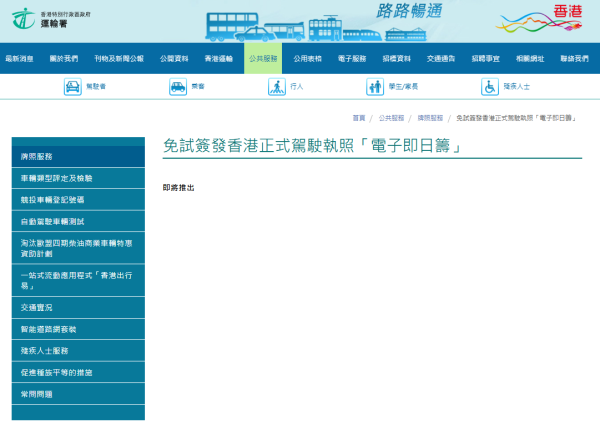Open 車輛類型評定及檢驗 in the sidebar
This screenshot has width=600, height=438.
(56, 178)
